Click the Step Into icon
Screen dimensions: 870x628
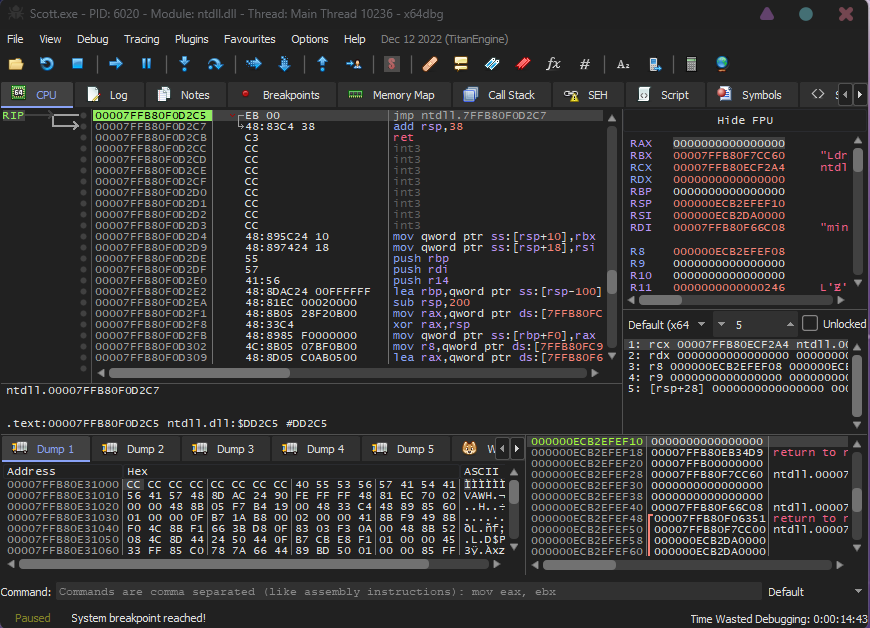(x=184, y=64)
